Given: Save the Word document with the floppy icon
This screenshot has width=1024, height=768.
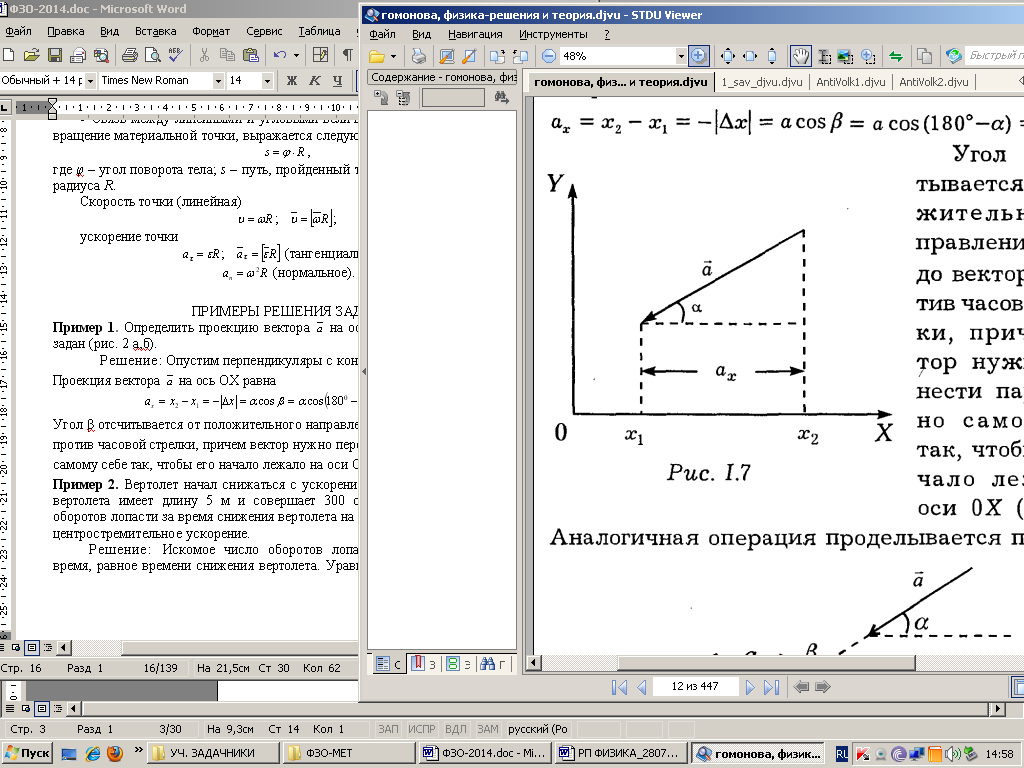Looking at the screenshot, I should [x=55, y=56].
